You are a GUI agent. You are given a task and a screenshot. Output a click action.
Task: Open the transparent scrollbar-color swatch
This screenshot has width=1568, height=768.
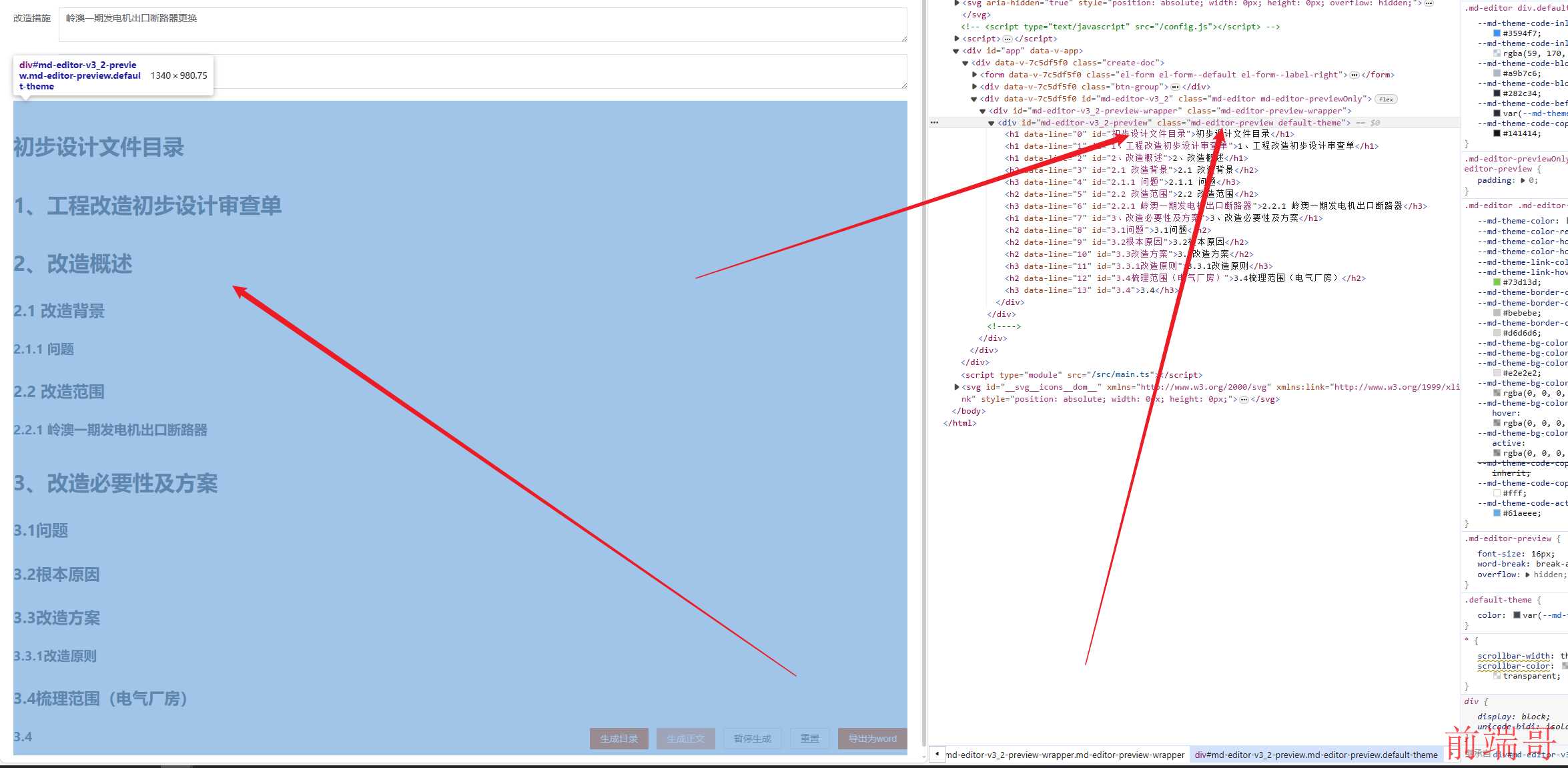(1497, 676)
